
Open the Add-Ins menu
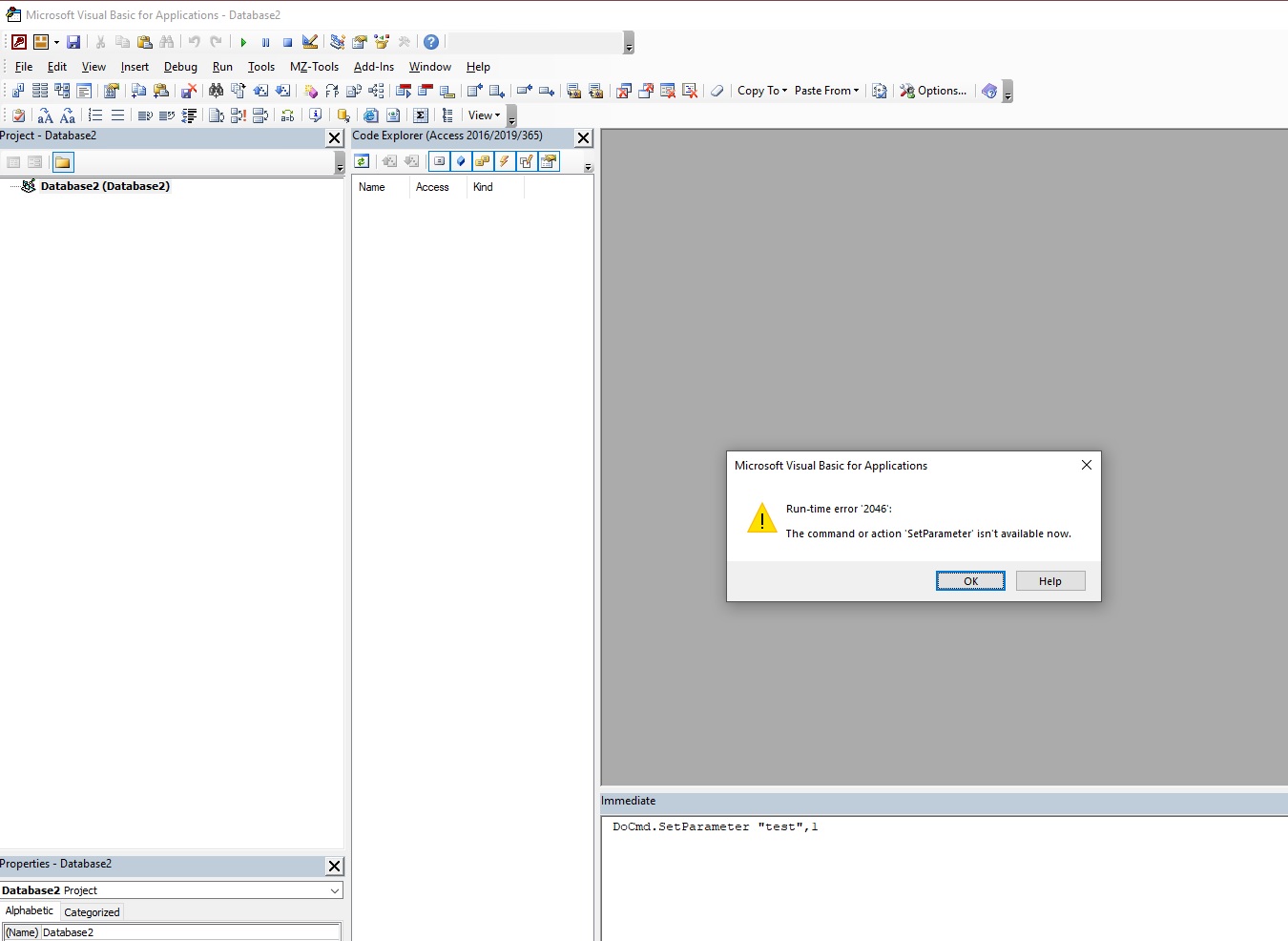point(374,67)
